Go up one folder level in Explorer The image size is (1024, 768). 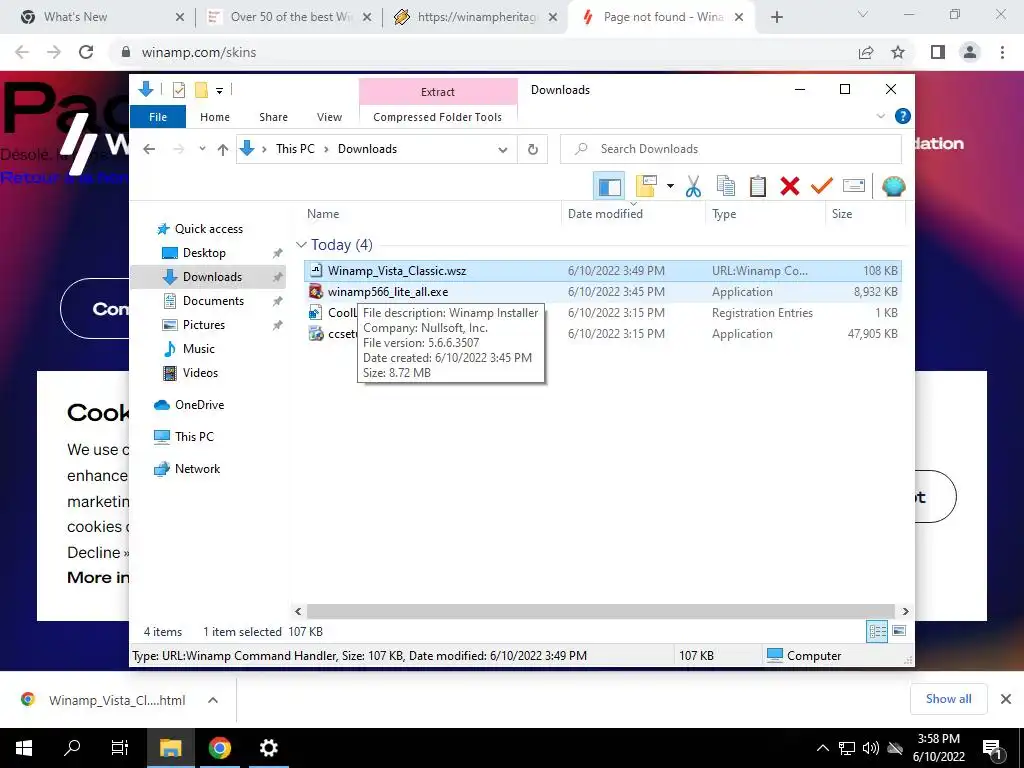(223, 150)
